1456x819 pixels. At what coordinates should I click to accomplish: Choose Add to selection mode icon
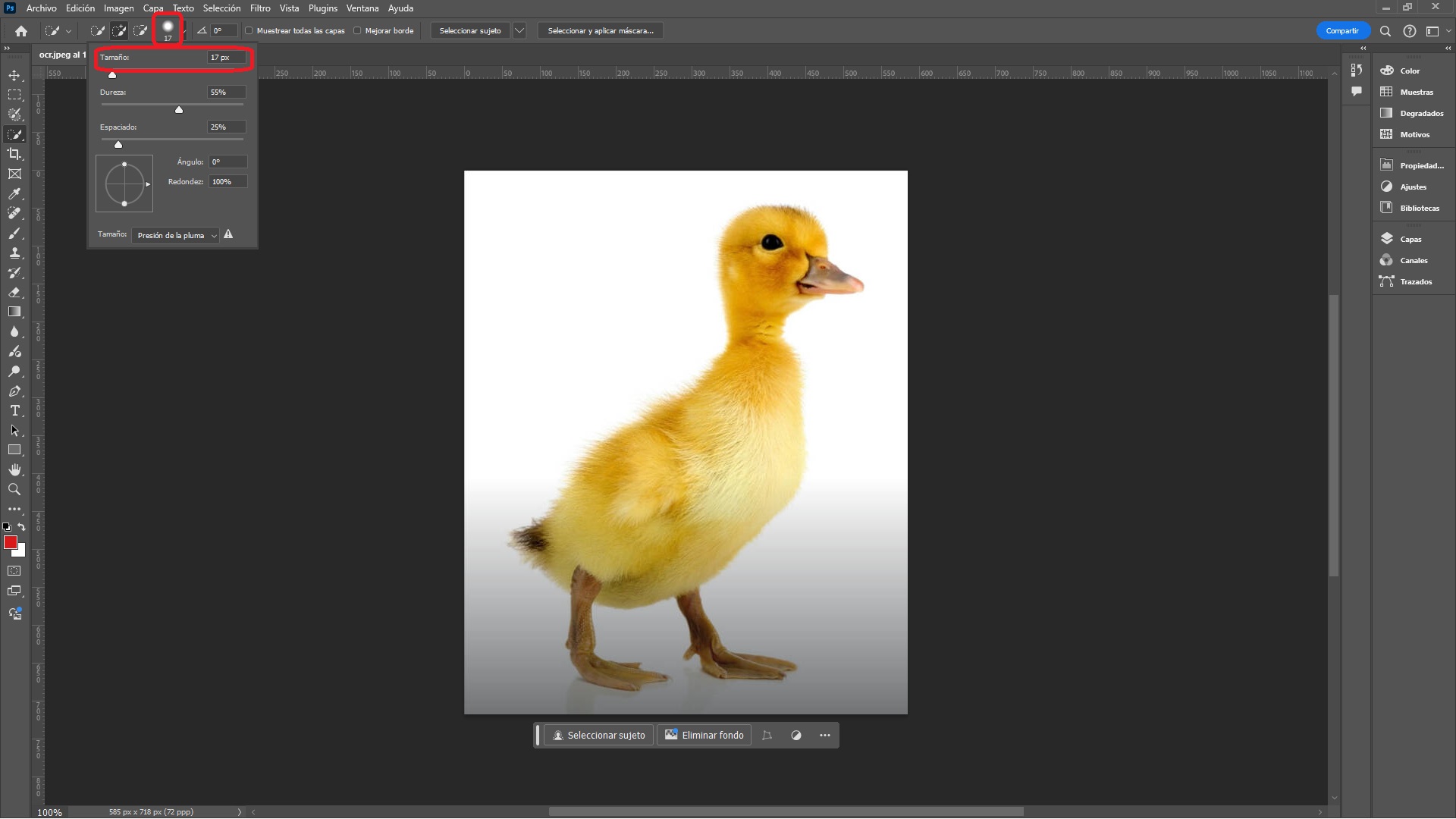(119, 31)
